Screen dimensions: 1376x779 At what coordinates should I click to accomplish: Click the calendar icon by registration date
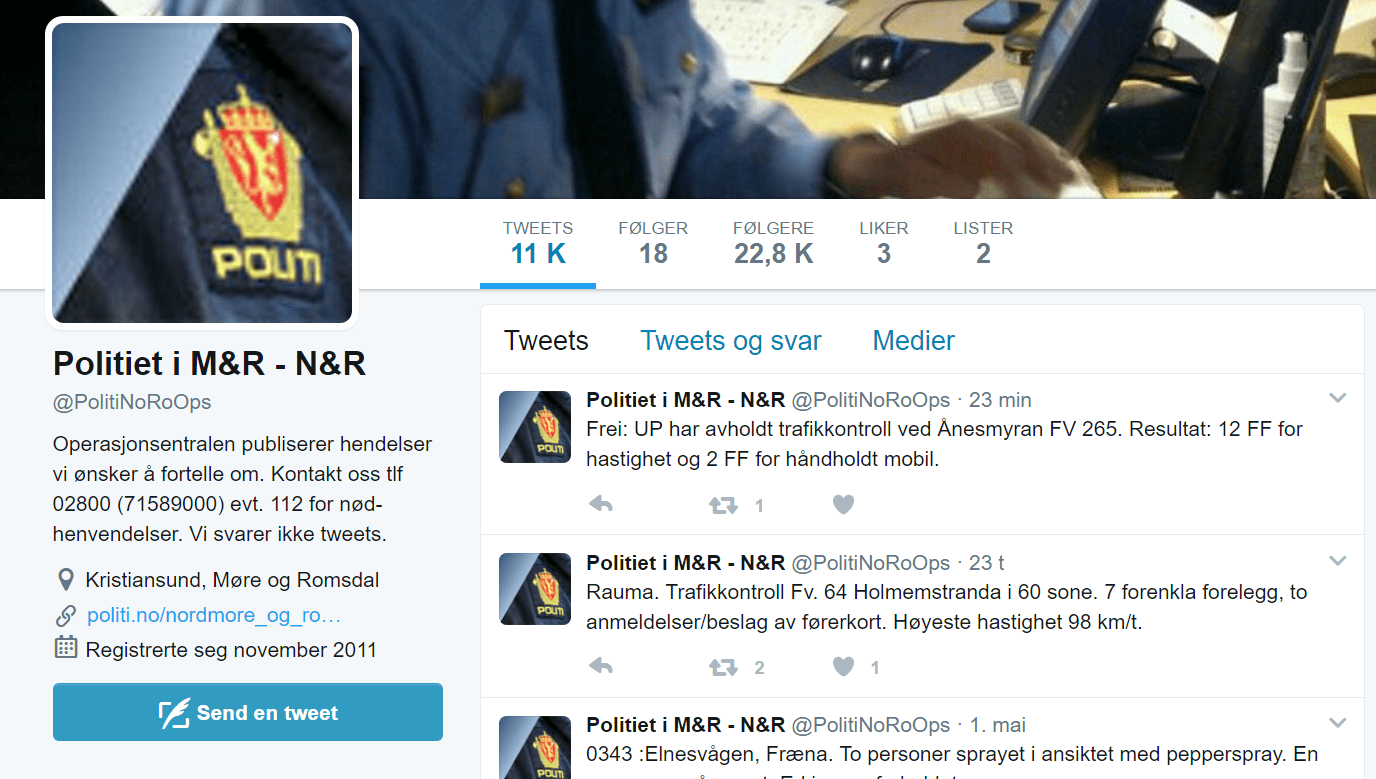66,647
